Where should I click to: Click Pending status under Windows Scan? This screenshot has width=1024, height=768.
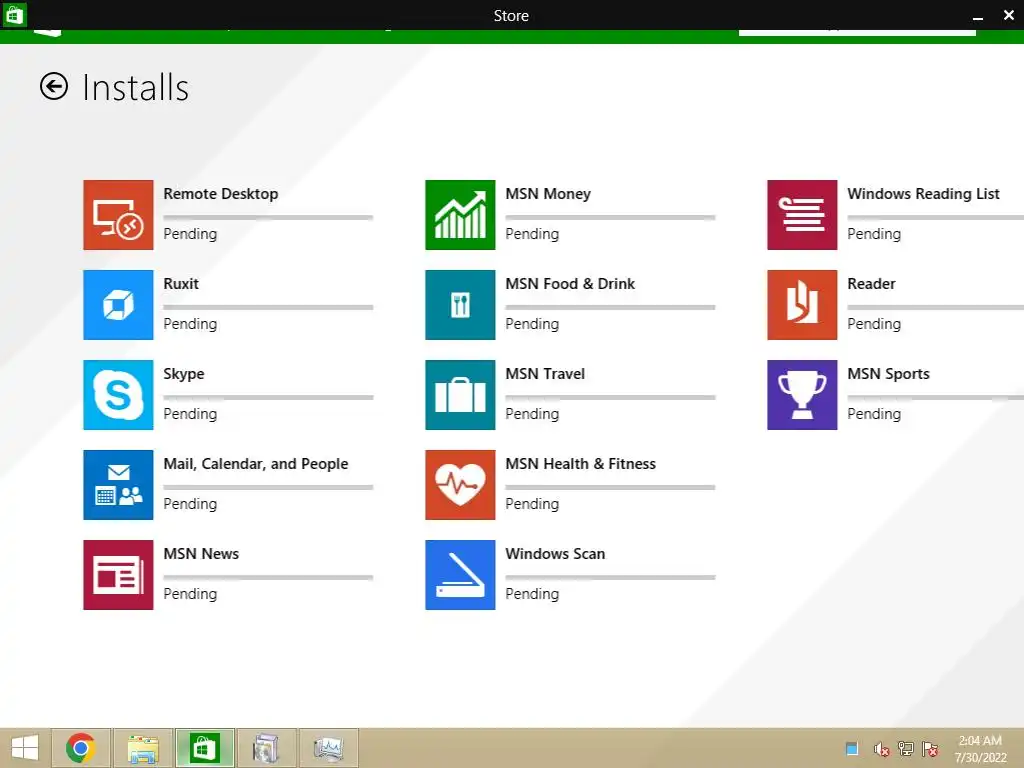(532, 594)
